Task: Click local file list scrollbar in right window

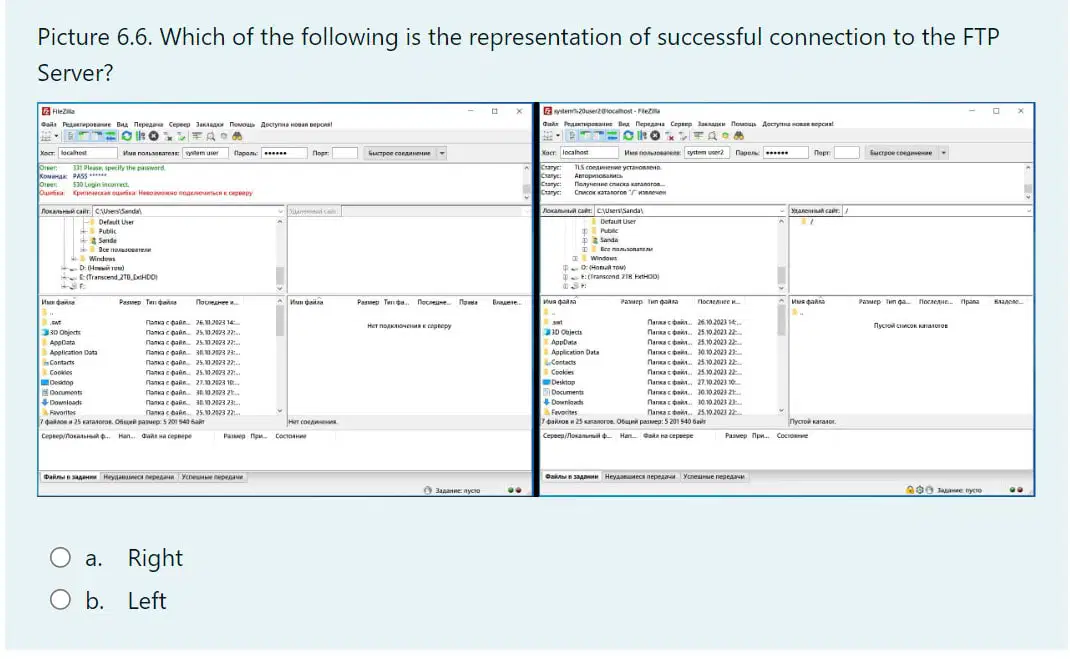Action: (x=781, y=357)
